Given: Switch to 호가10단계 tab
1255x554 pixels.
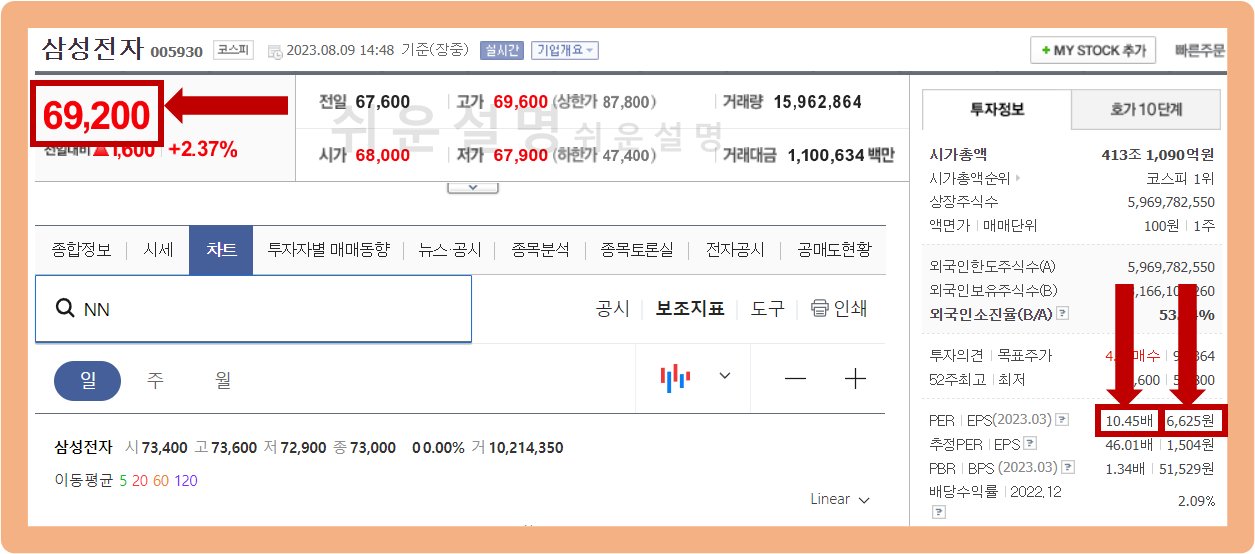Looking at the screenshot, I should (x=1146, y=109).
